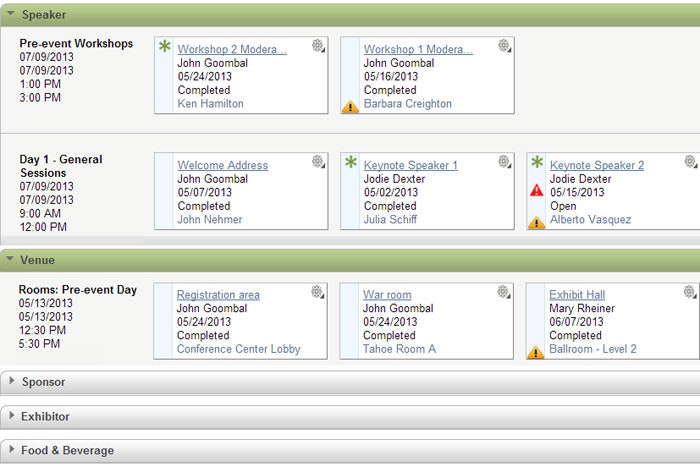Image resolution: width=700 pixels, height=467 pixels.
Task: Click yellow warning icon on Workshop 1 card
Action: tap(350, 106)
